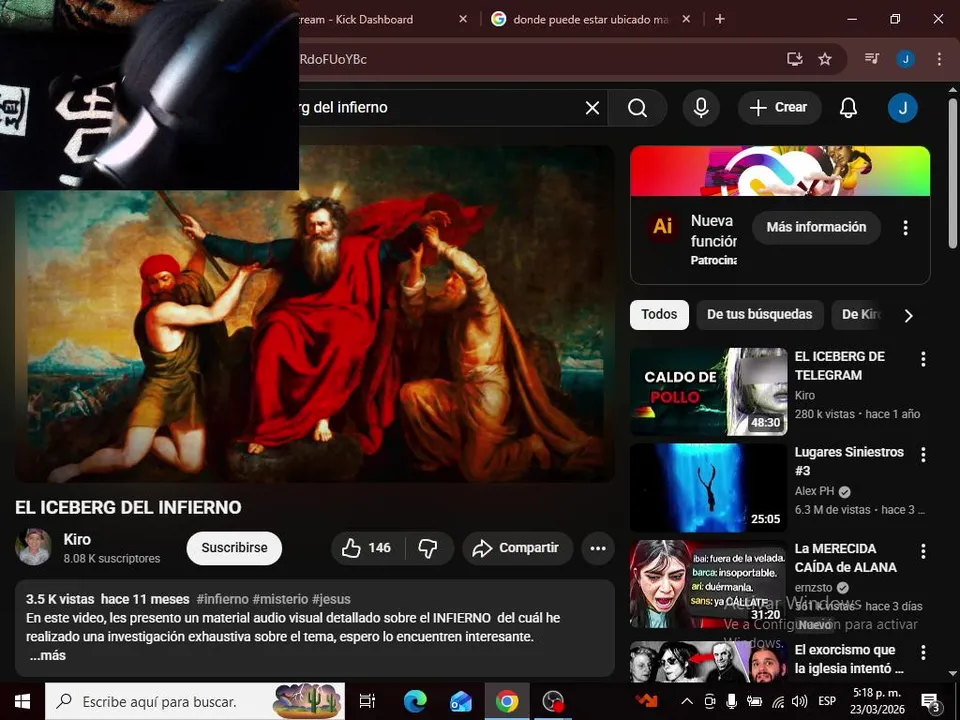Click the Chrome taskbar icon
This screenshot has height=720, width=960.
pyautogui.click(x=507, y=702)
